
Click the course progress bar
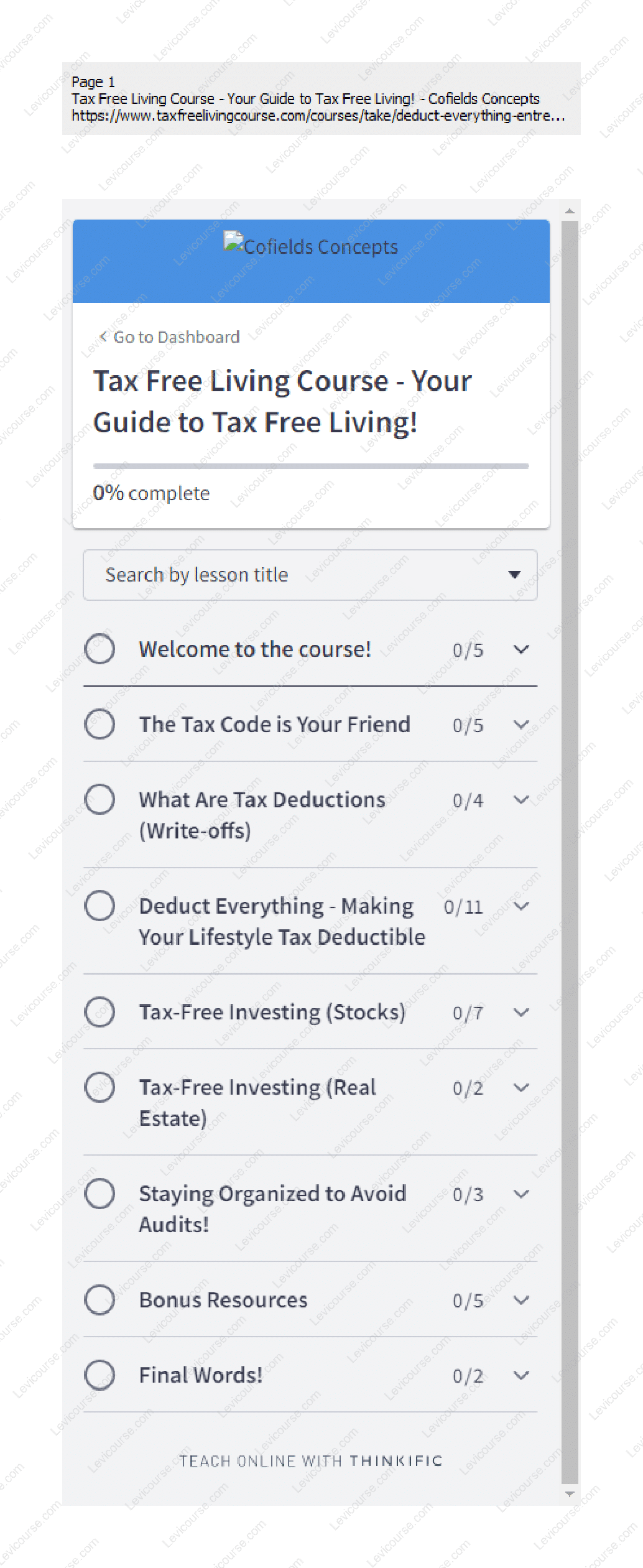click(310, 466)
